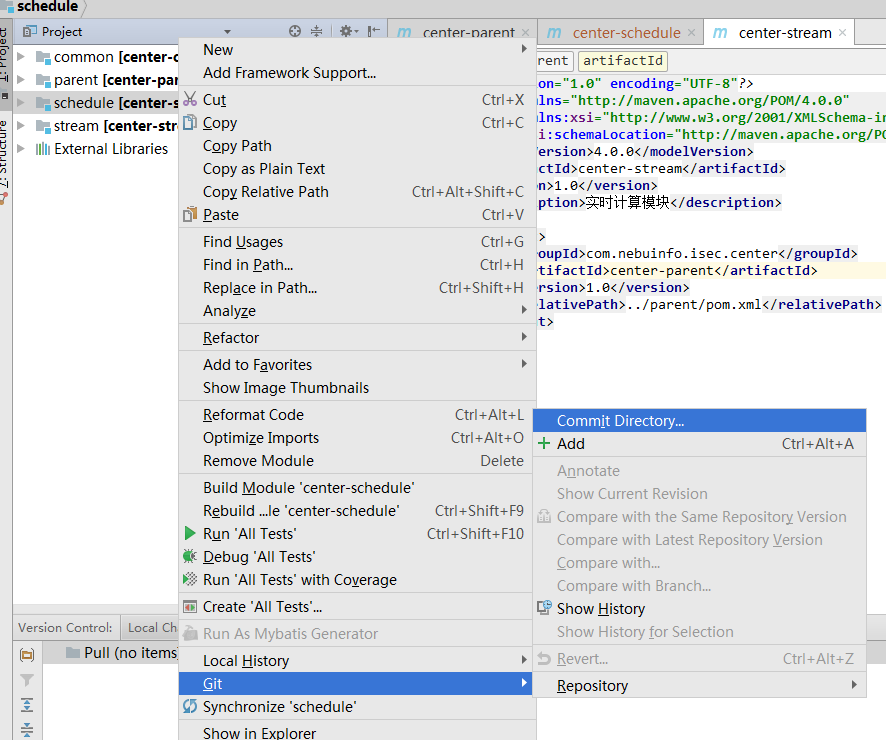Select Optimize Imports menu item

point(356,438)
